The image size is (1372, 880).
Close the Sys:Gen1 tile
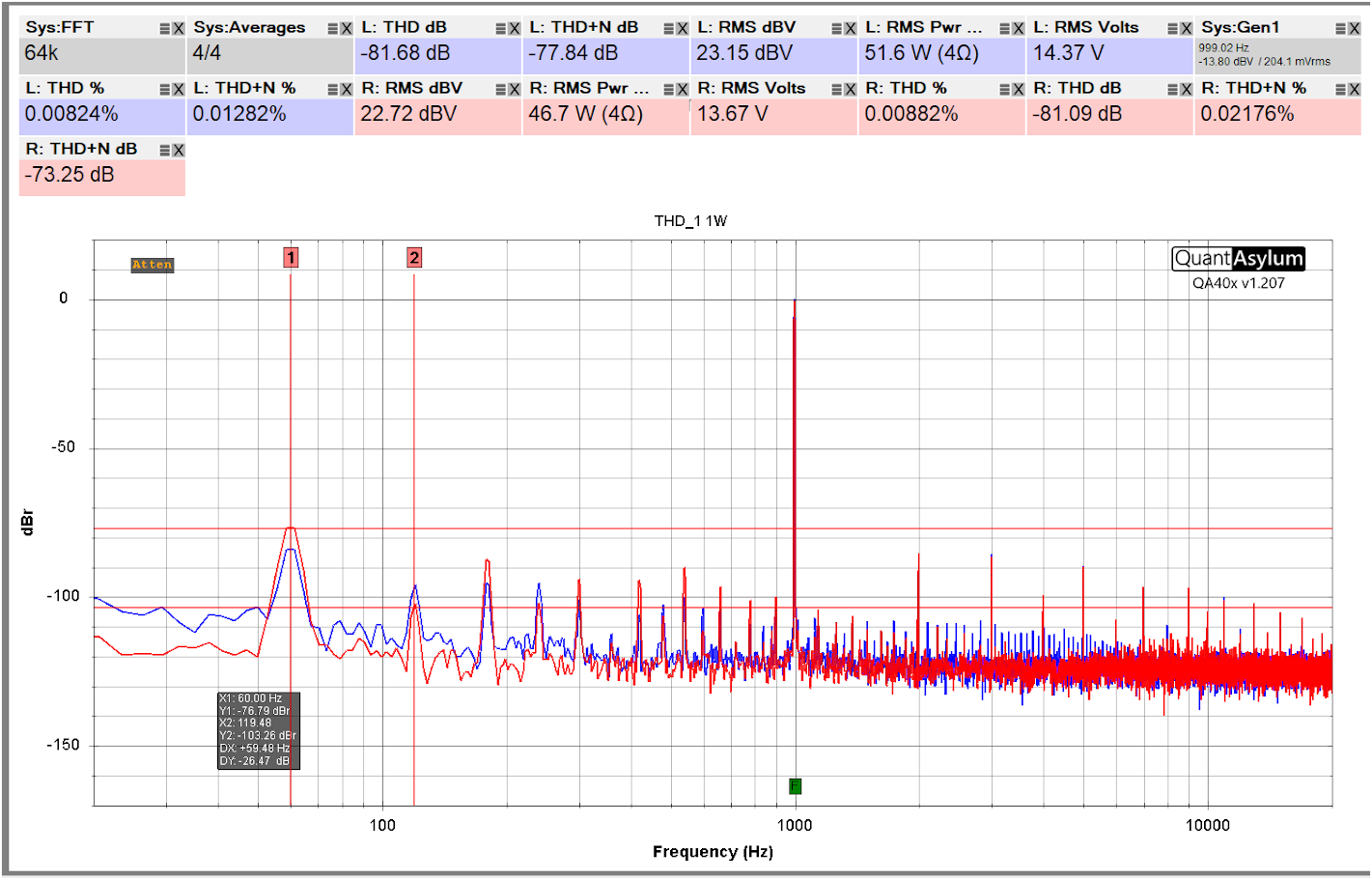[1355, 29]
